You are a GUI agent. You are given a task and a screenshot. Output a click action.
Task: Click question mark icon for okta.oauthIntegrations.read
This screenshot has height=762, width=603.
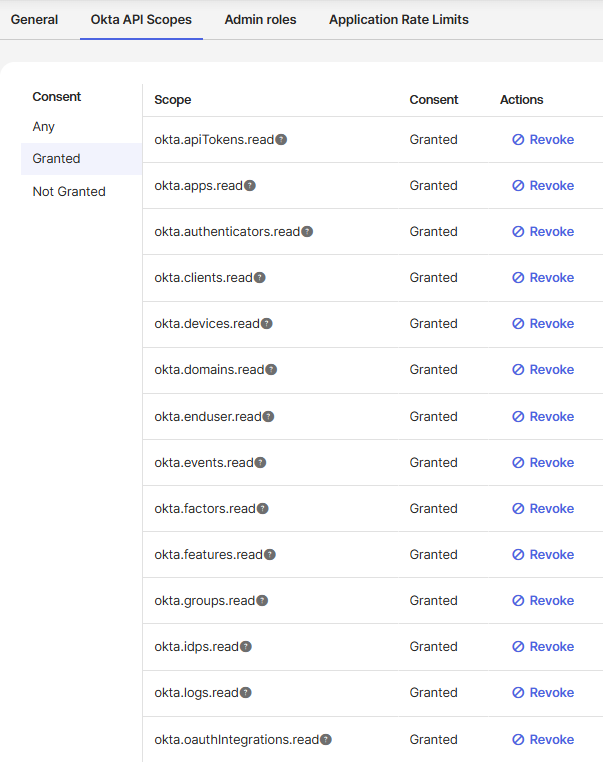coord(325,740)
